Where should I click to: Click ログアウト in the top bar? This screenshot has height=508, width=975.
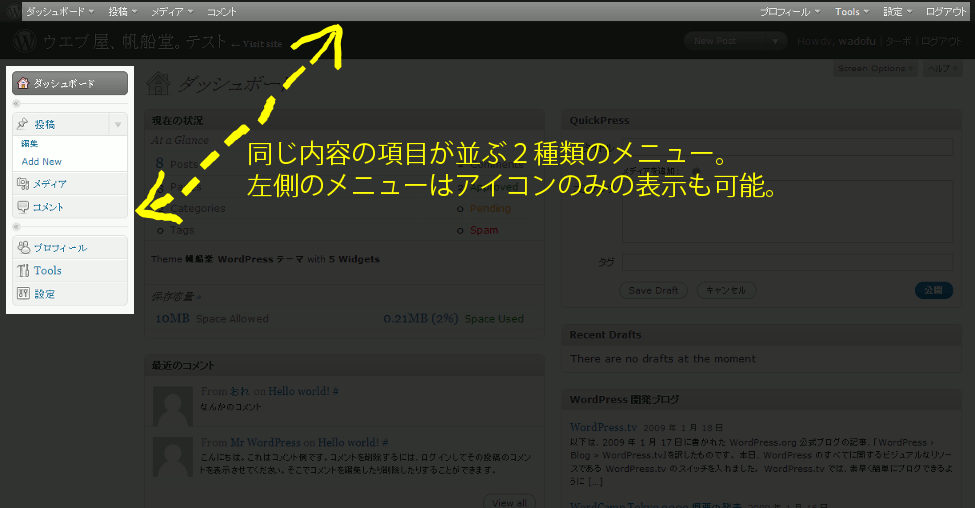pyautogui.click(x=946, y=12)
